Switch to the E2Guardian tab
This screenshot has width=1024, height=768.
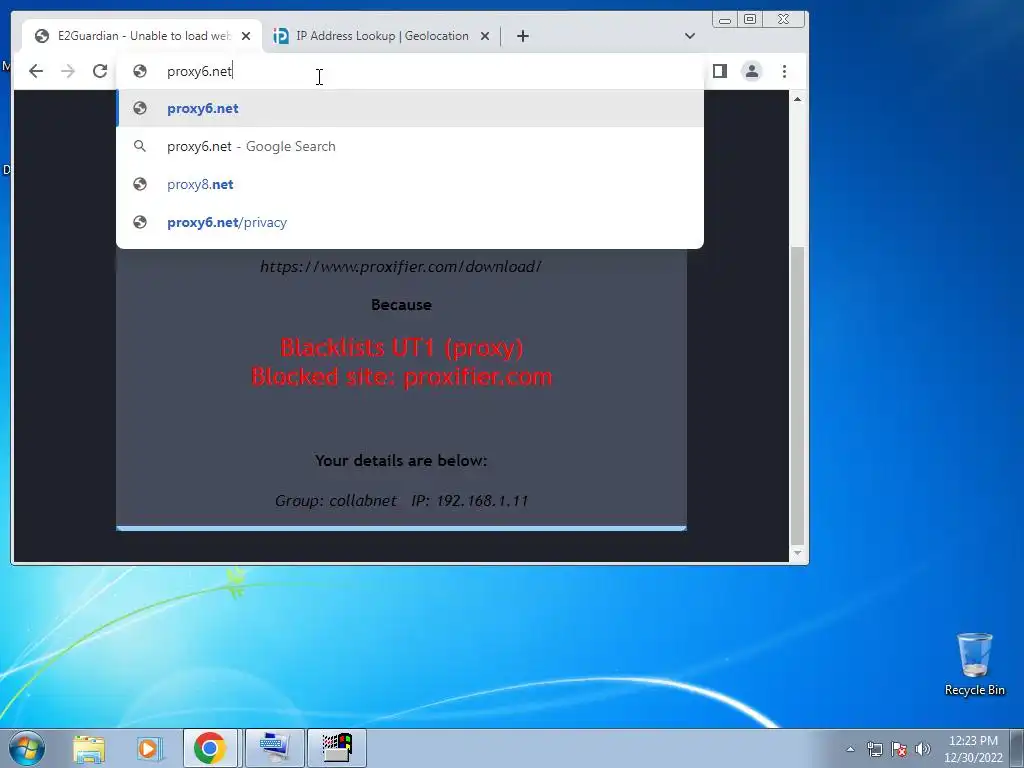coord(142,36)
